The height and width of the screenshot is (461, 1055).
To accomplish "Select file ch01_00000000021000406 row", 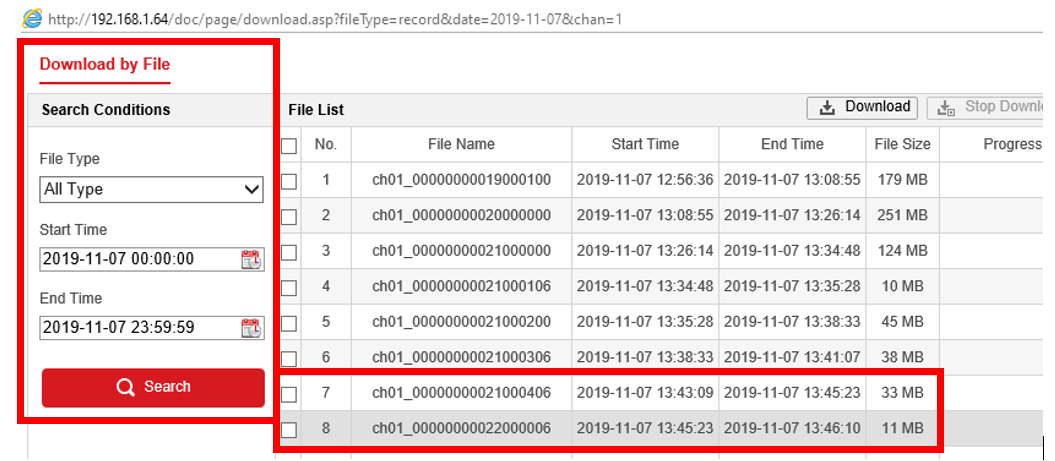I will pyautogui.click(x=461, y=392).
